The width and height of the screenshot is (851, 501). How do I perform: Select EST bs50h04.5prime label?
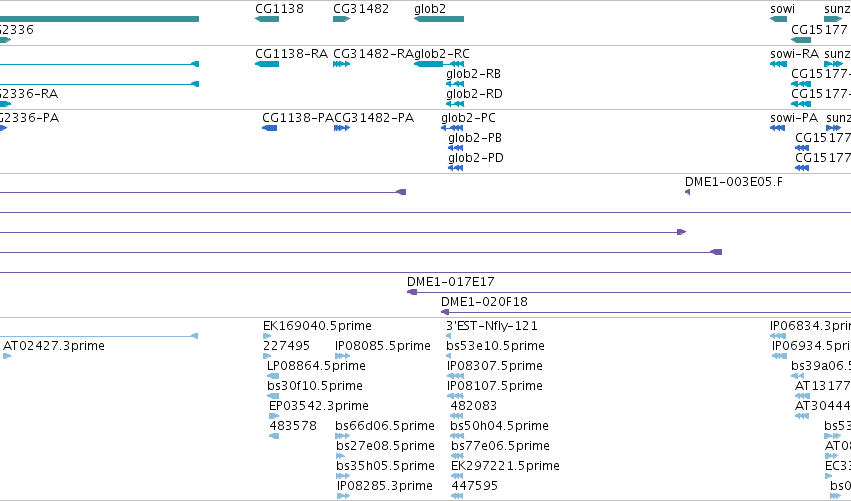[499, 426]
